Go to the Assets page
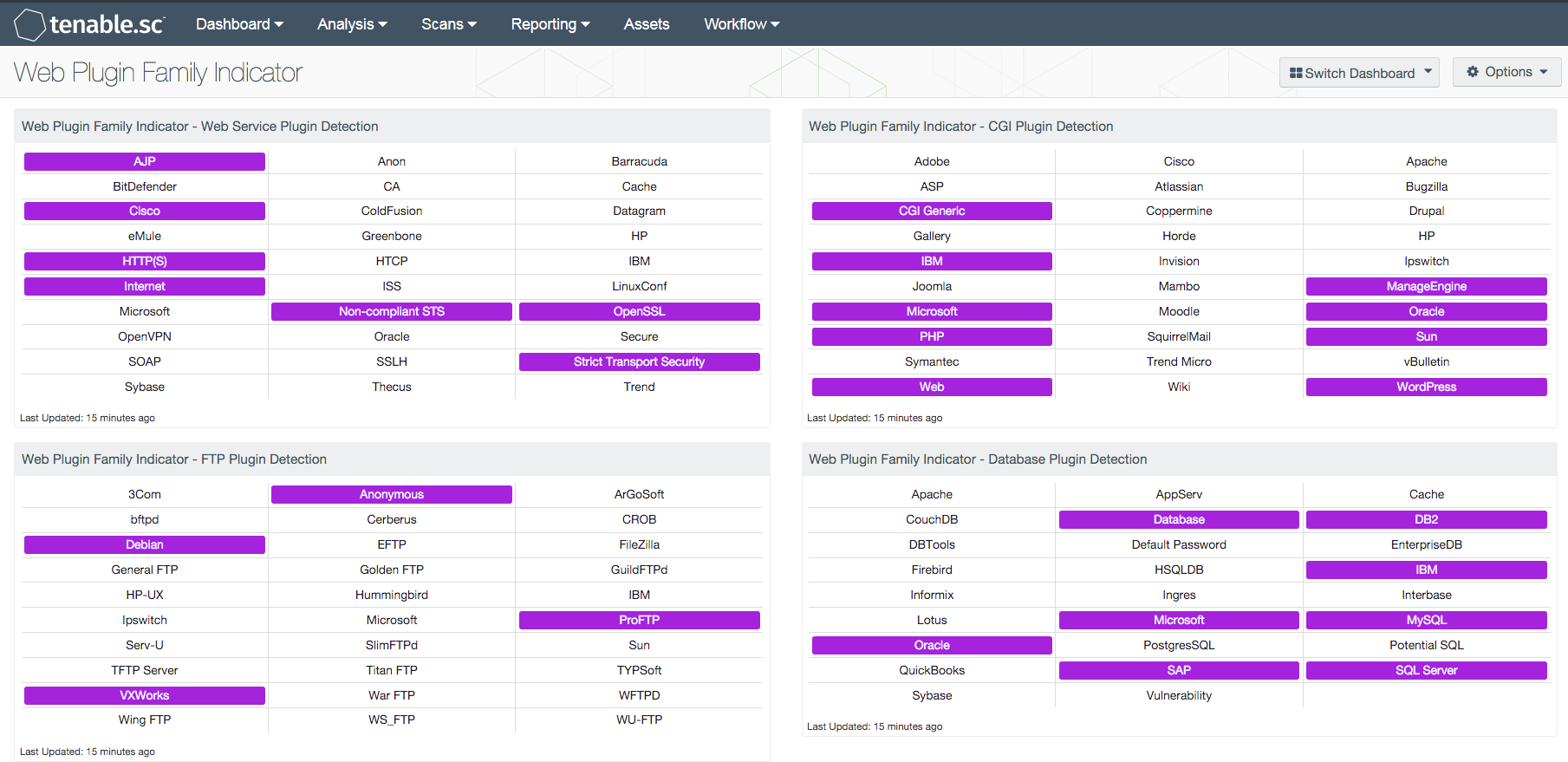This screenshot has height=762, width=1568. tap(647, 24)
